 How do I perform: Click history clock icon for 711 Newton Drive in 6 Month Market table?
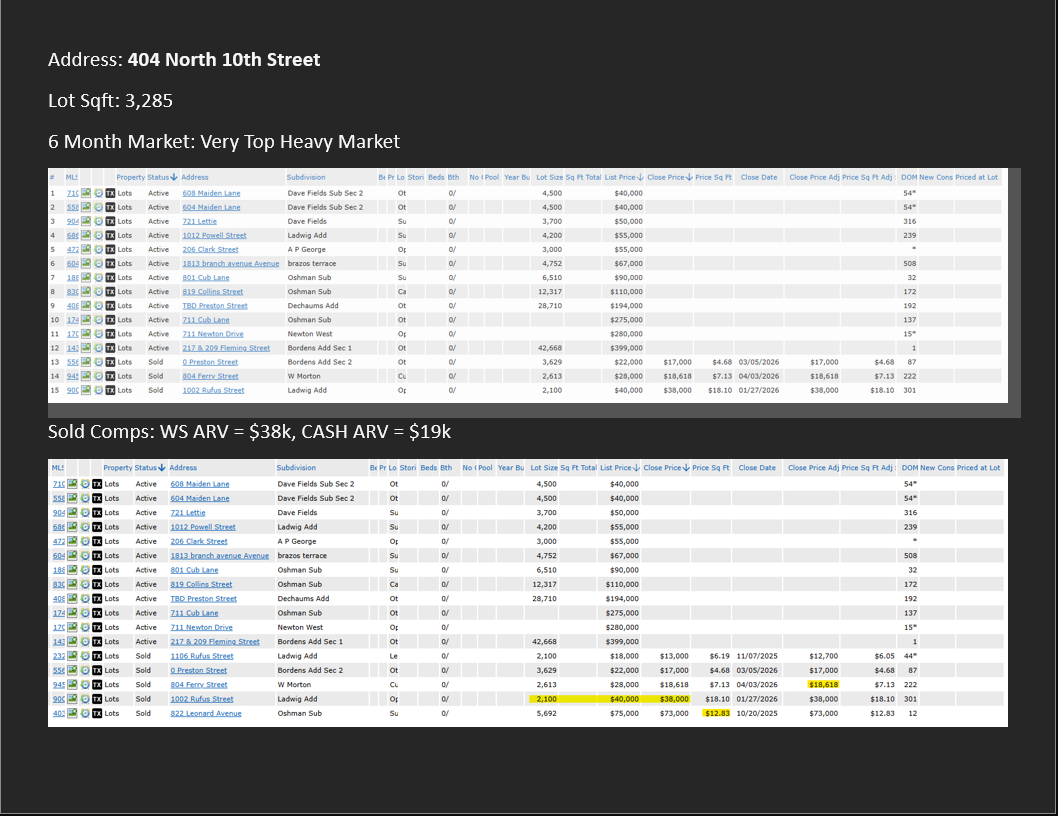(x=99, y=334)
